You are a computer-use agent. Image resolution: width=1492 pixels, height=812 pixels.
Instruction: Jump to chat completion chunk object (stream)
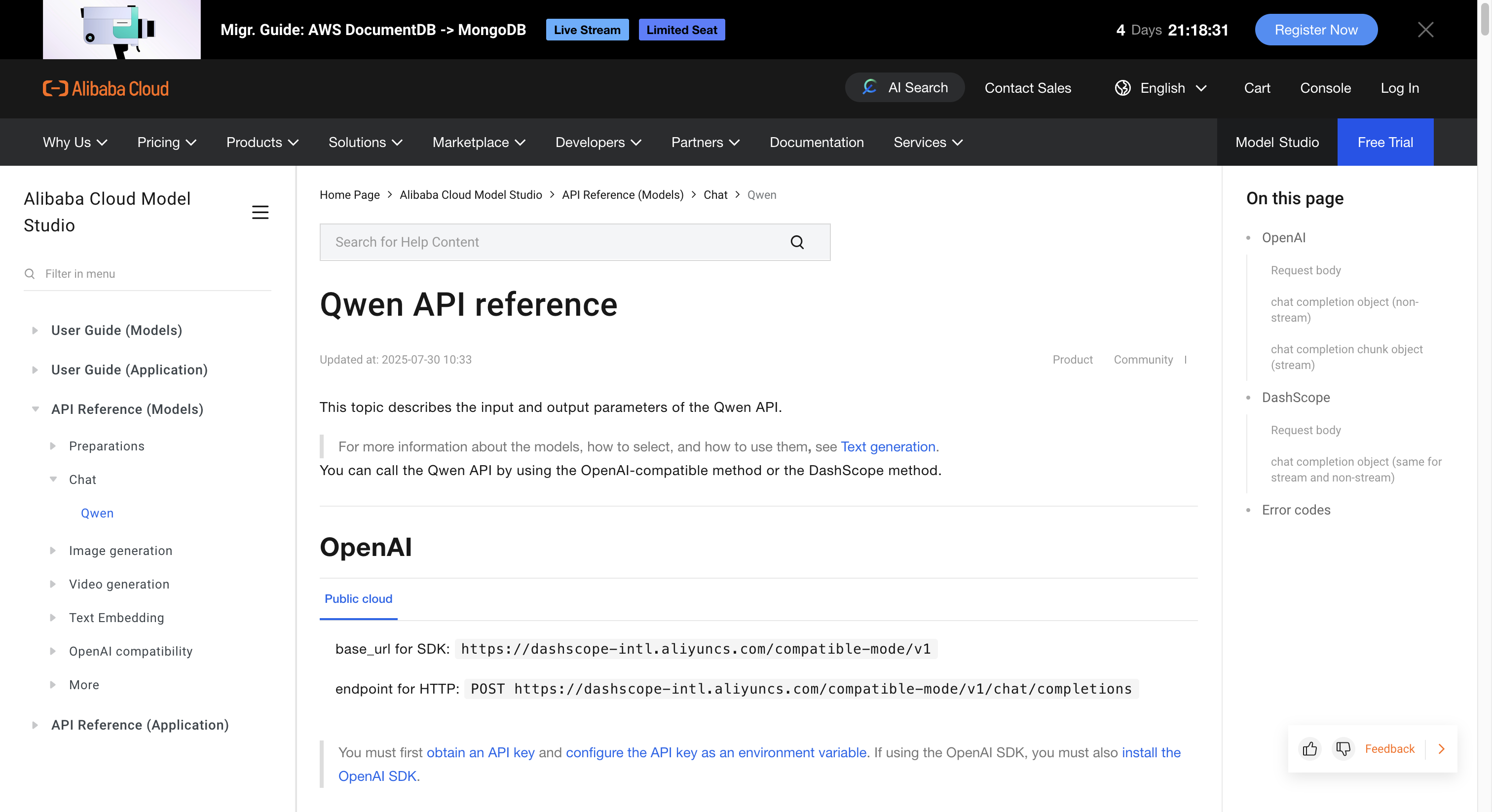click(1346, 357)
